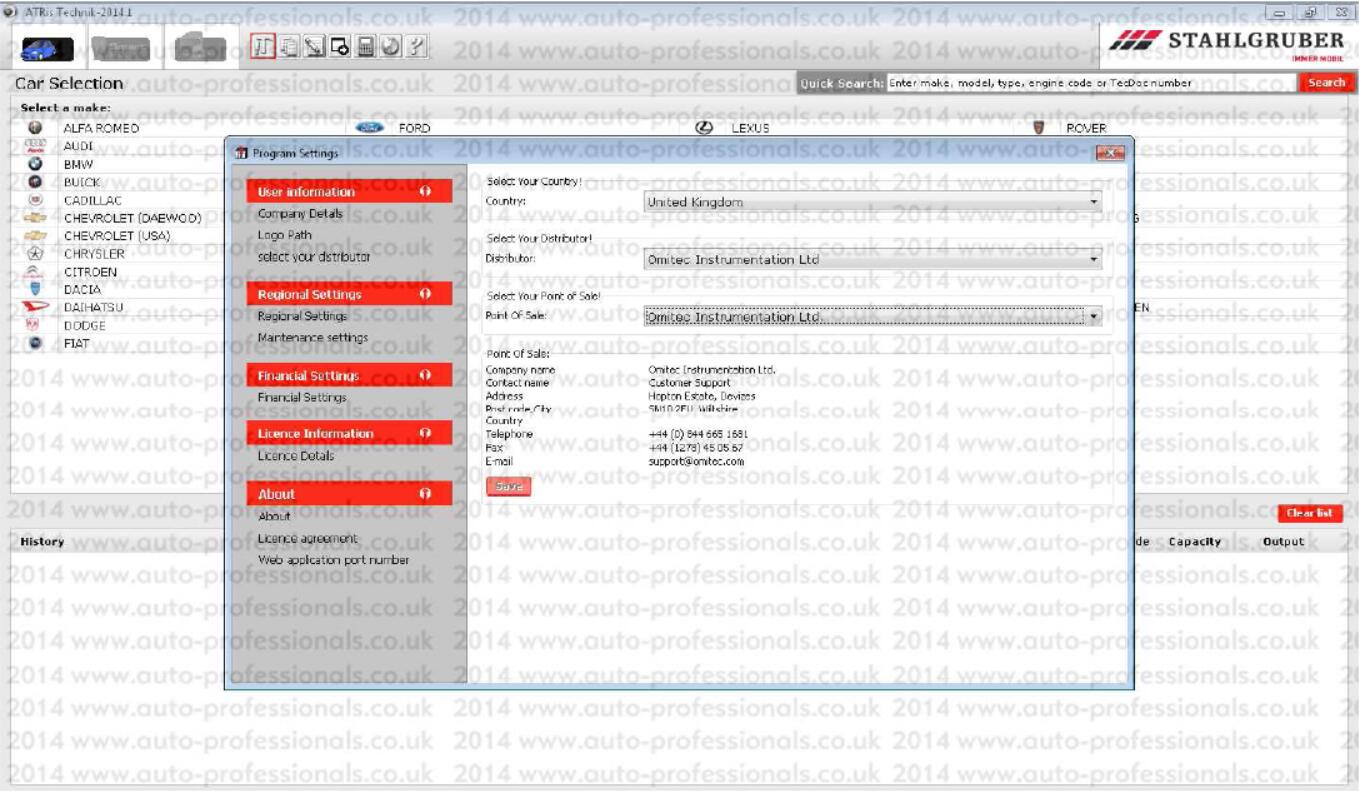This screenshot has height=791, width=1364.
Task: Click the support@omitec.com email text
Action: [696, 461]
